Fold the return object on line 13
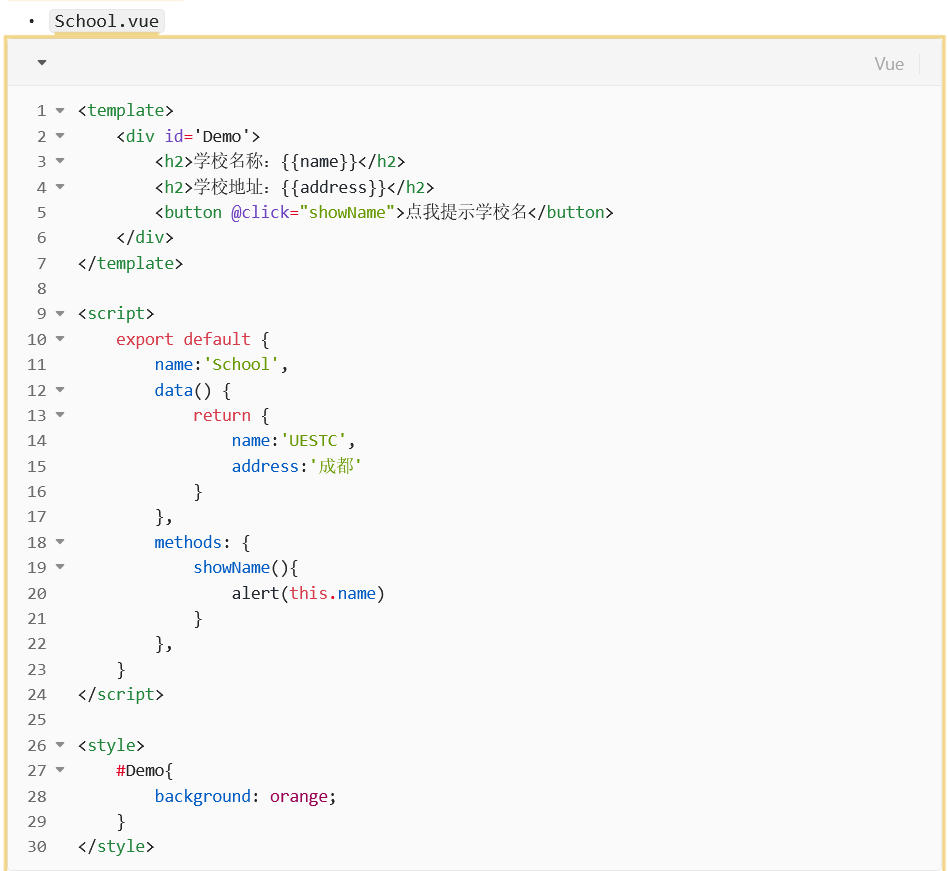Screen dimensions: 948x871 coord(60,415)
